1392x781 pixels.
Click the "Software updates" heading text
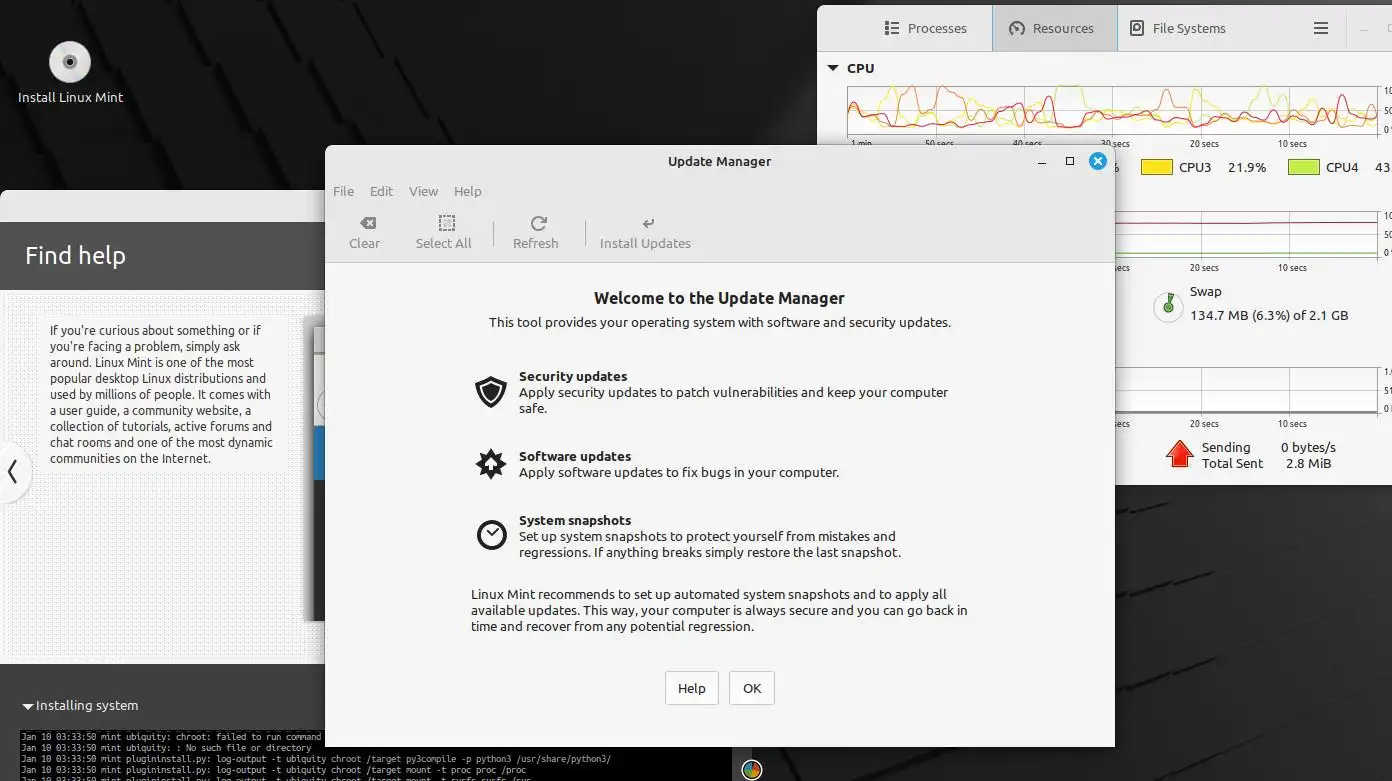(x=575, y=456)
